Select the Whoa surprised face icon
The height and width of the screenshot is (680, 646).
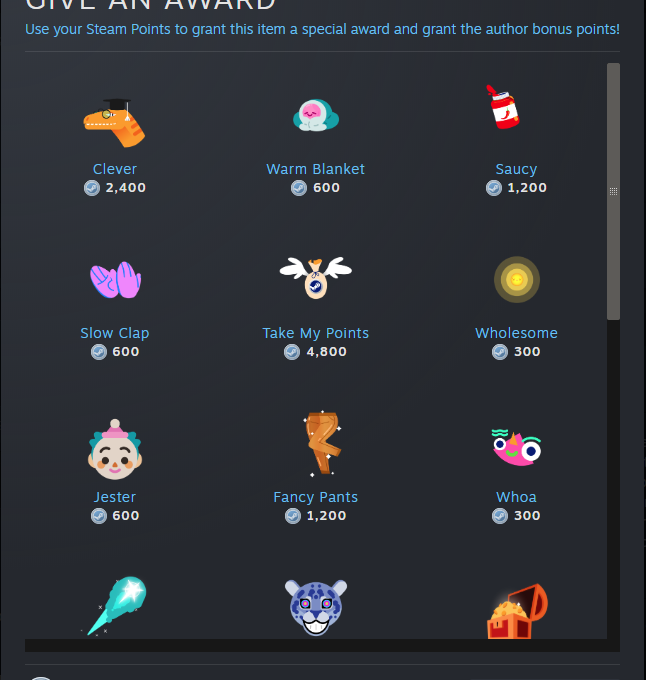516,448
